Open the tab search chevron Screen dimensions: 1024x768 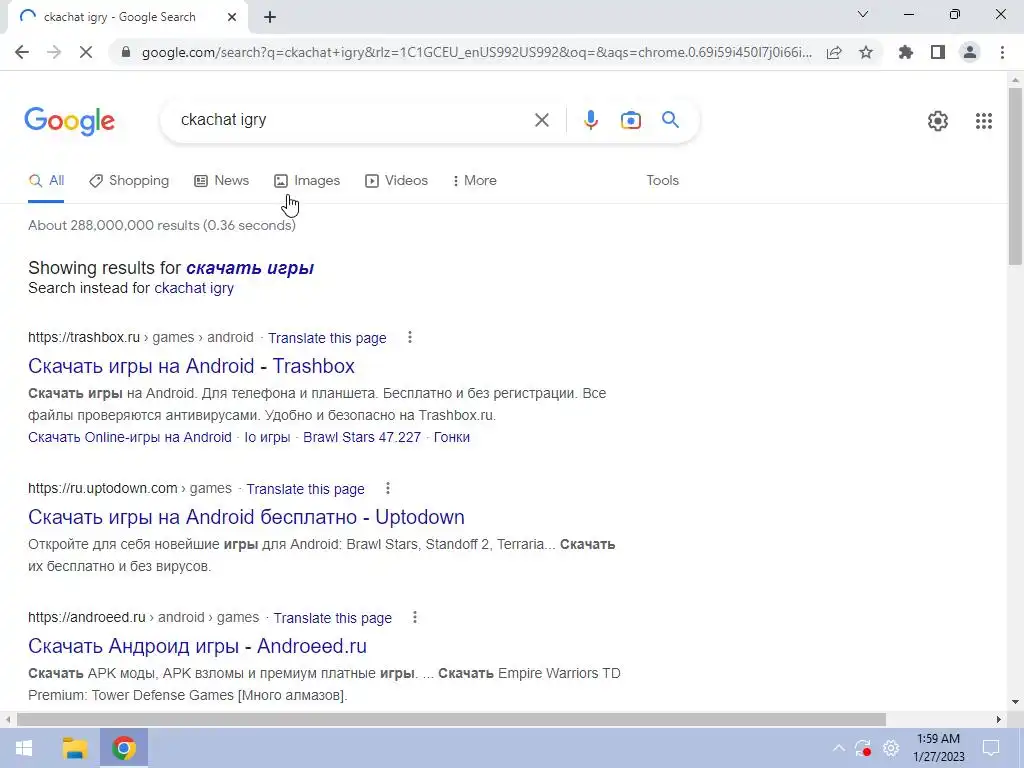[863, 14]
